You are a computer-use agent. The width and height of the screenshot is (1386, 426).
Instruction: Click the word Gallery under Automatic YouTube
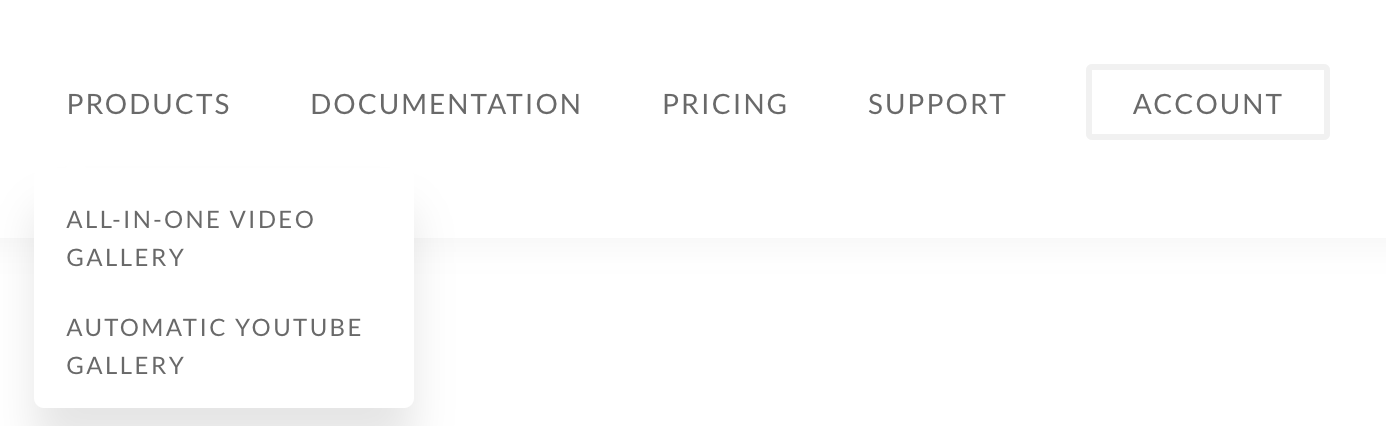coord(126,366)
